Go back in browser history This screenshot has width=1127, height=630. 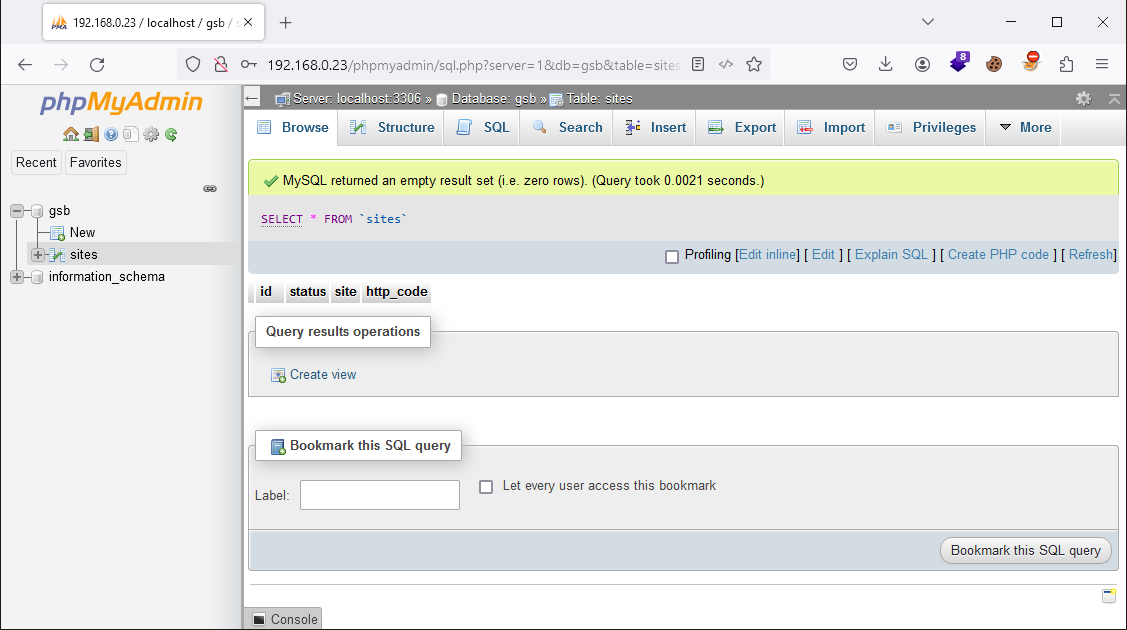(x=25, y=65)
